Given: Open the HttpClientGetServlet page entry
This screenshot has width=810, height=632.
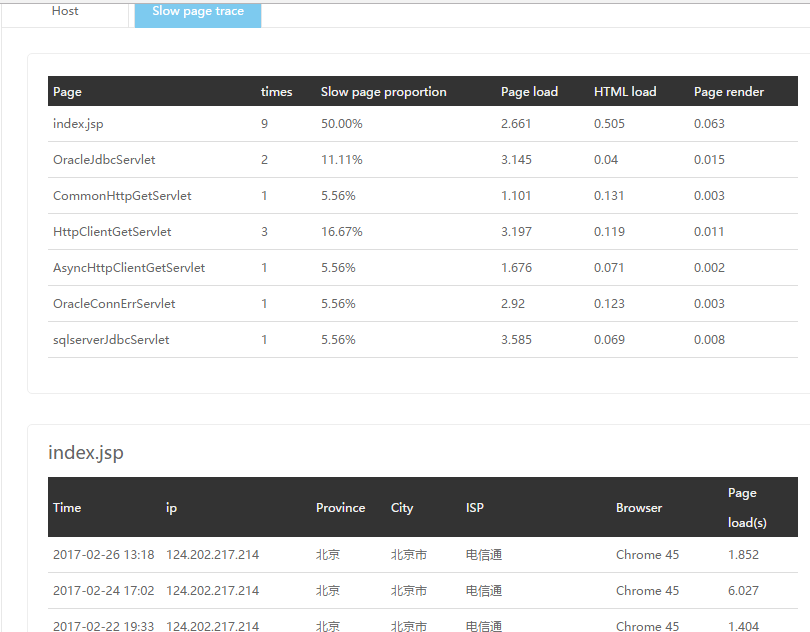Looking at the screenshot, I should point(112,232).
